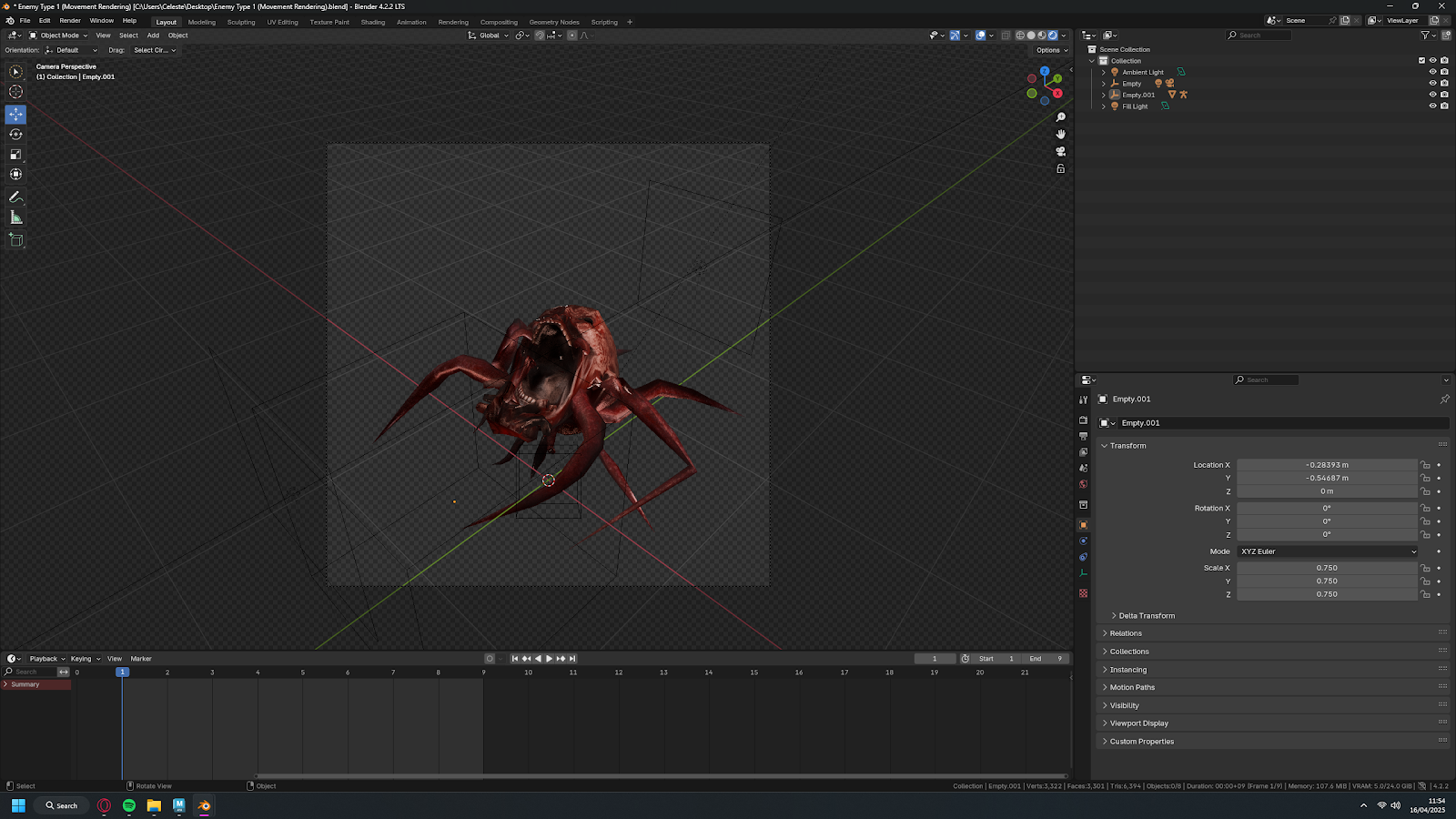The width and height of the screenshot is (1456, 819).
Task: Switch to the Shading workspace tab
Action: [372, 22]
